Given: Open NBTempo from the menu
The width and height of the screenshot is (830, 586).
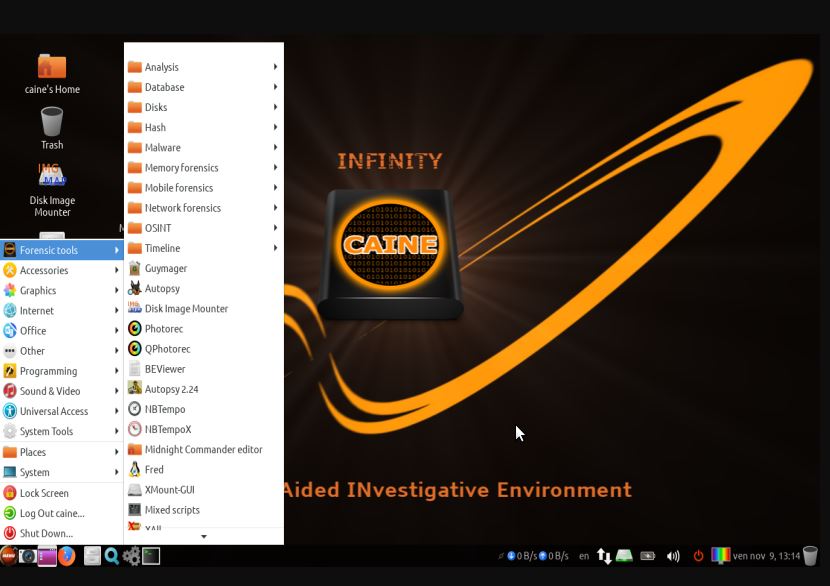Looking at the screenshot, I should (204, 409).
